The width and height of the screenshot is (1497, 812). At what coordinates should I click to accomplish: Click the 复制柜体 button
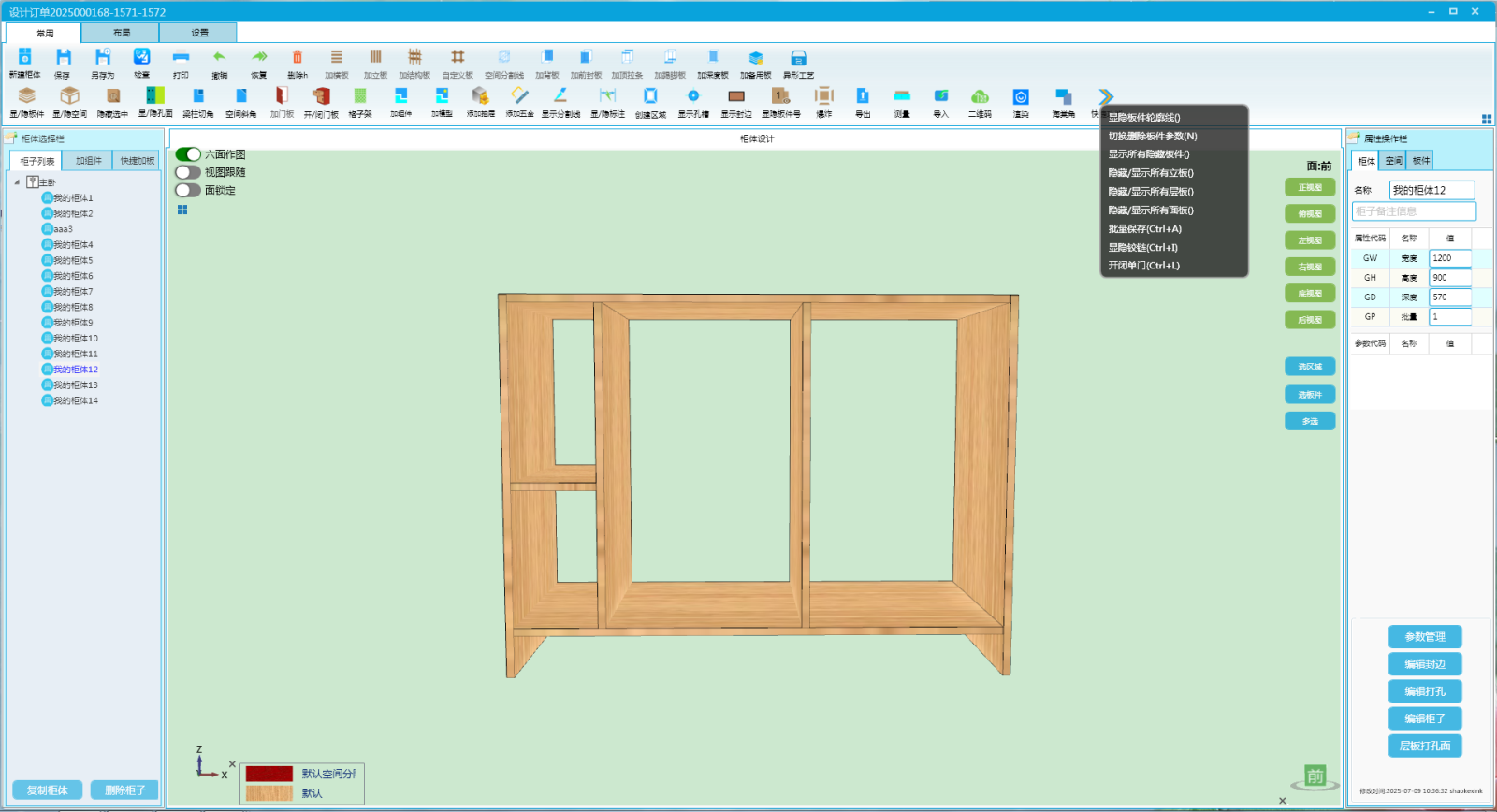[x=47, y=790]
